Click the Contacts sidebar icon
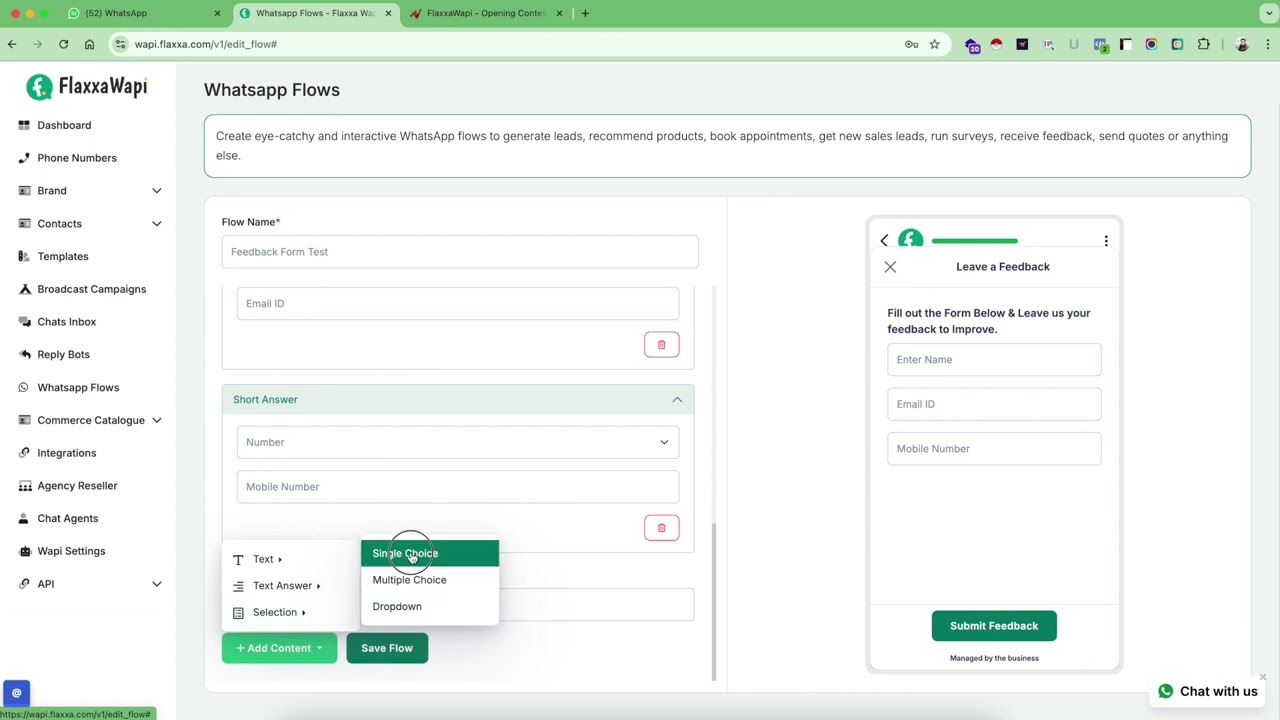The image size is (1280, 720). (x=24, y=224)
